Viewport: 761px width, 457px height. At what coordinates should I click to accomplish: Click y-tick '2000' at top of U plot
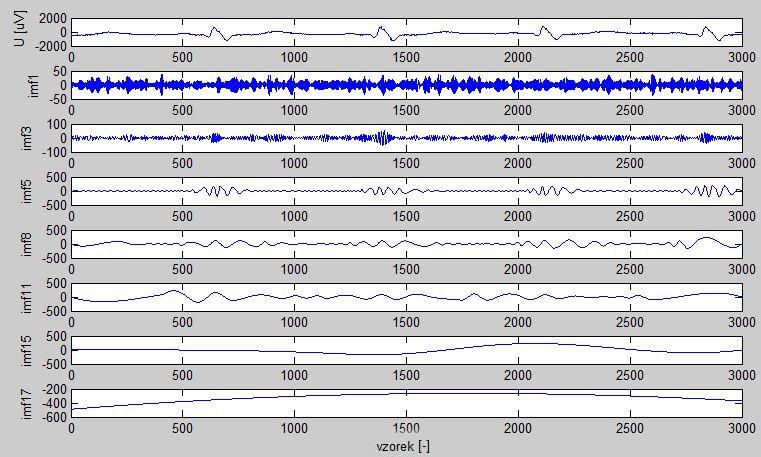pyautogui.click(x=51, y=18)
